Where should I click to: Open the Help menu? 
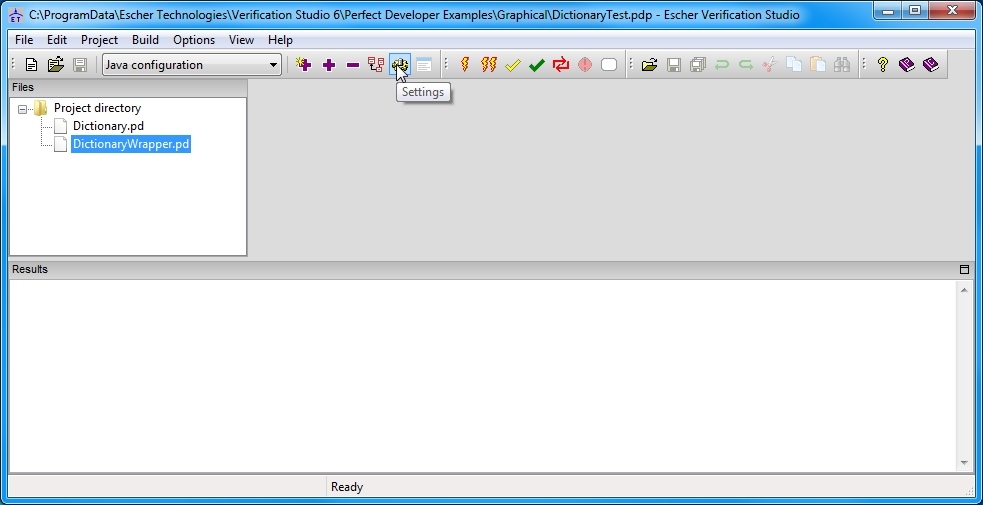click(x=280, y=39)
